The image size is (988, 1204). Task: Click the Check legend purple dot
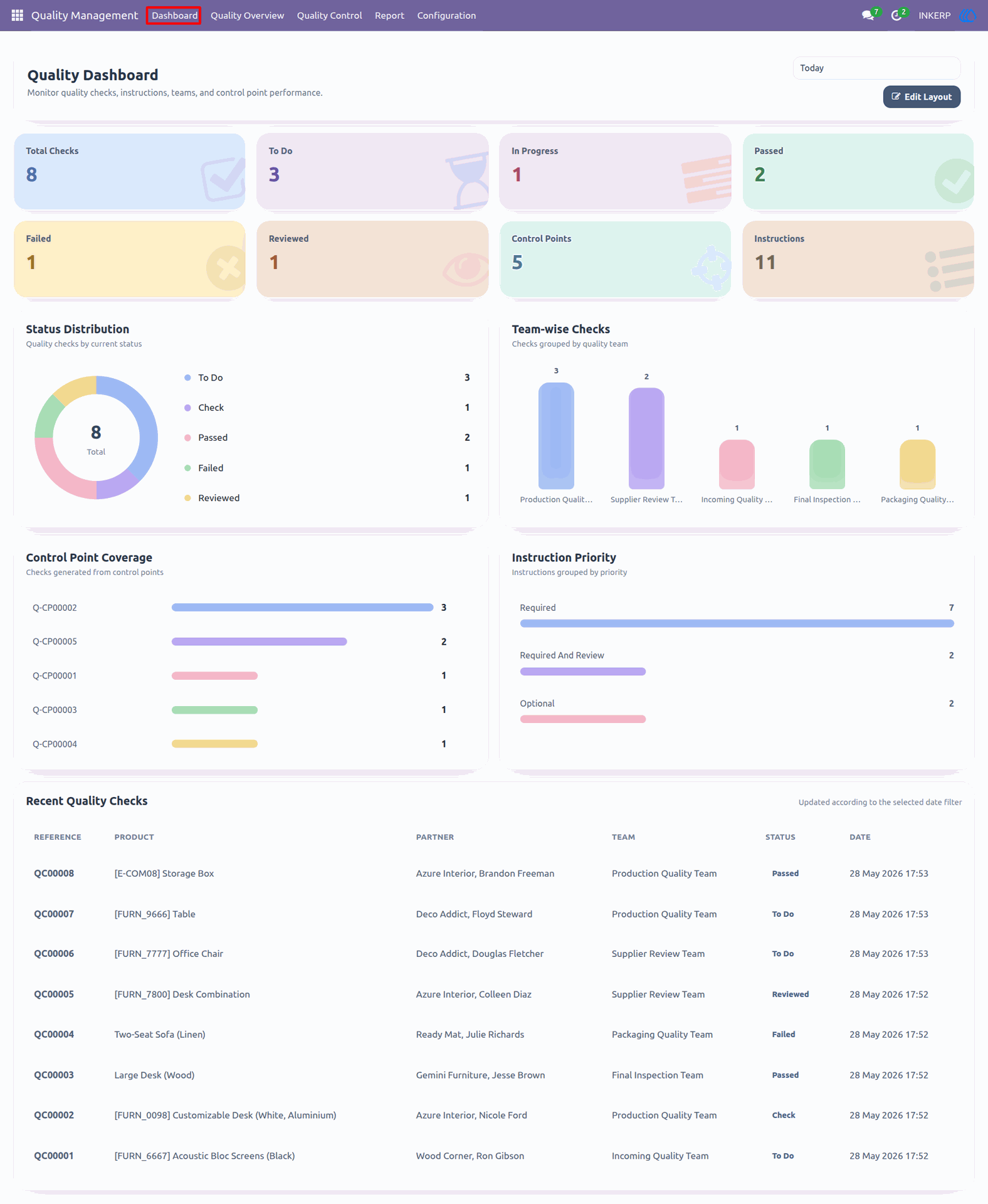[187, 408]
